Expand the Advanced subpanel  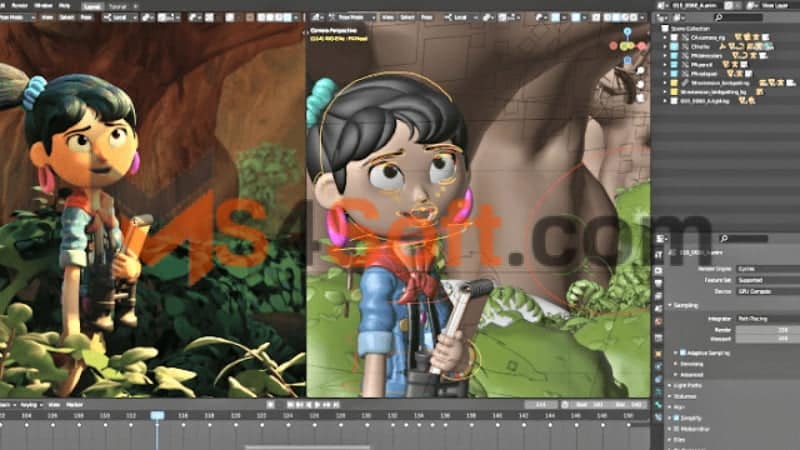(677, 374)
